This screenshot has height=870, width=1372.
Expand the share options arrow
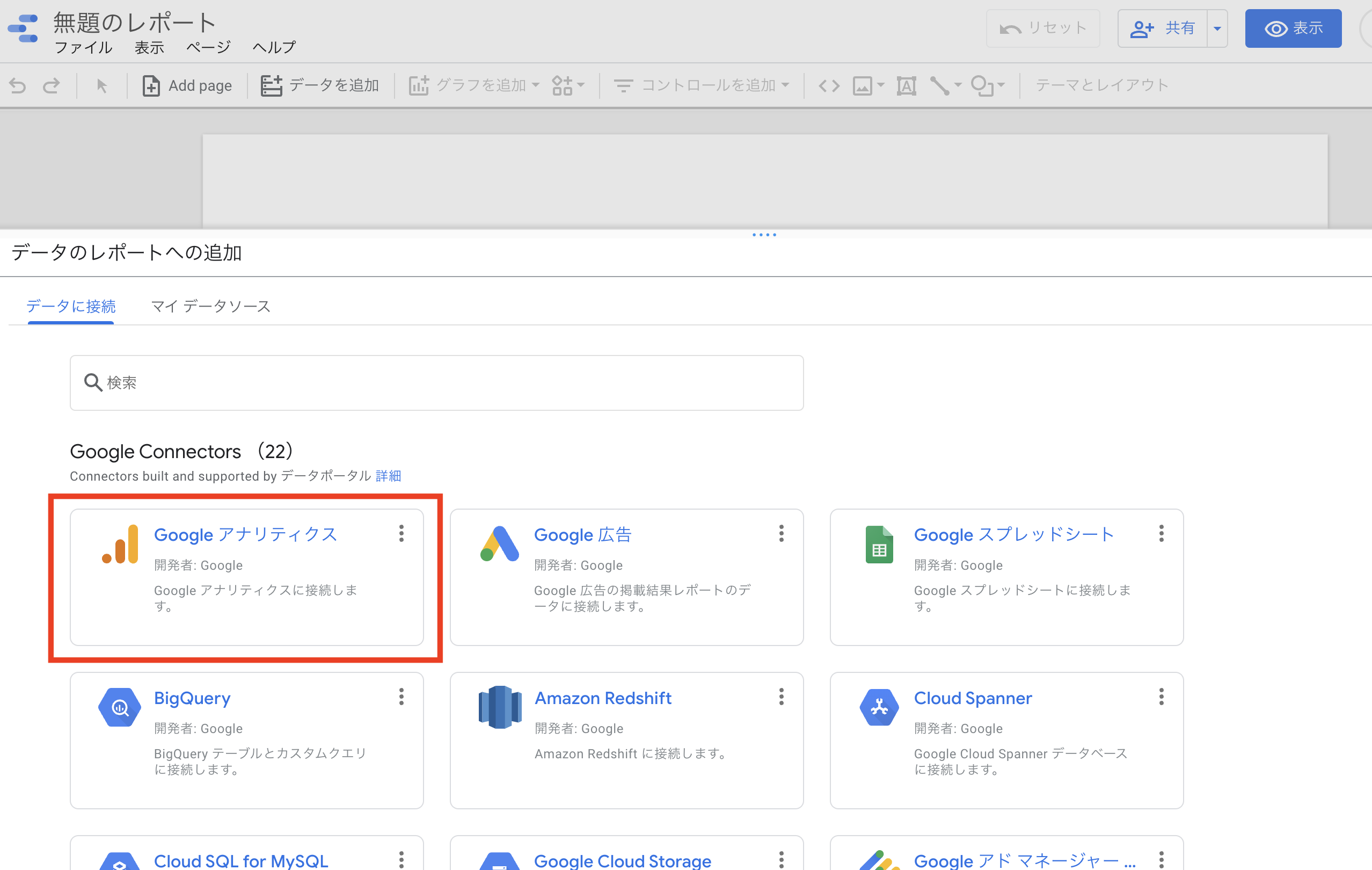coord(1217,28)
